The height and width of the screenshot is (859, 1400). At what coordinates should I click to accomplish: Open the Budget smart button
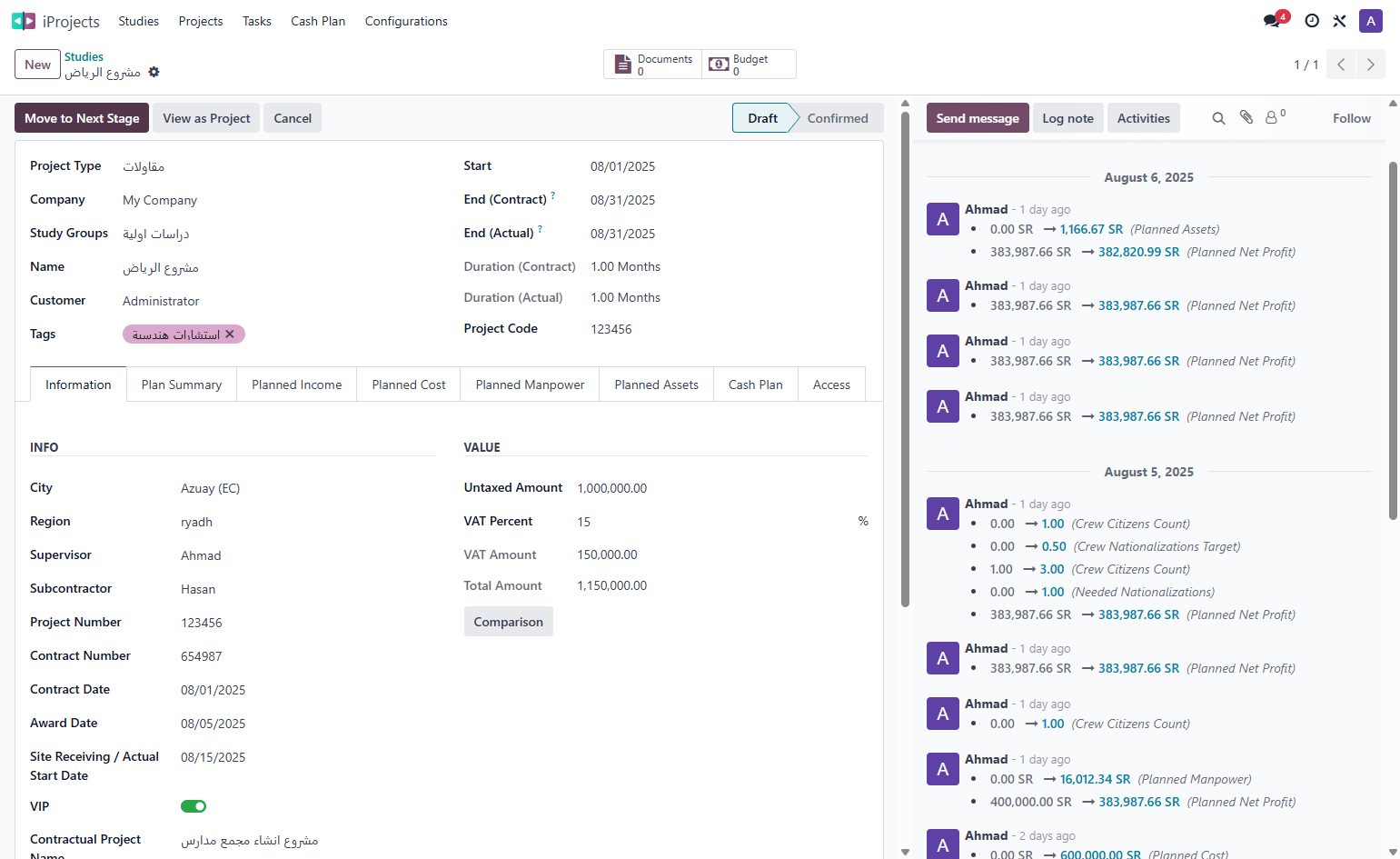click(749, 65)
